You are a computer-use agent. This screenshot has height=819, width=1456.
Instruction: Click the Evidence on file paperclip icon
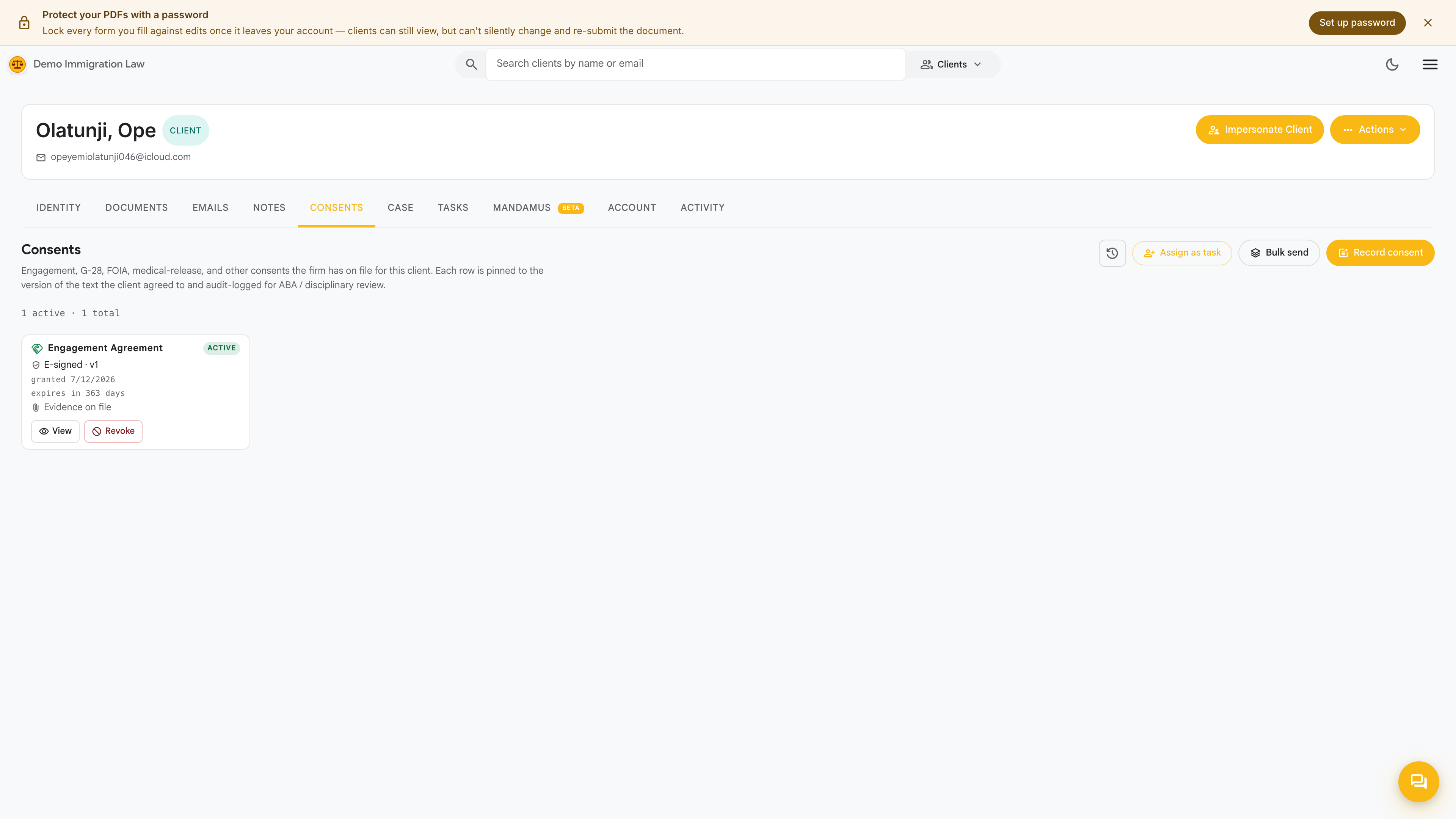(x=36, y=408)
